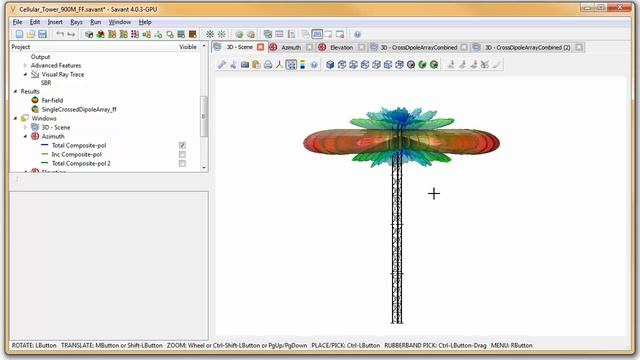
Task: Select the solid blue cube view icon
Action: click(330, 64)
